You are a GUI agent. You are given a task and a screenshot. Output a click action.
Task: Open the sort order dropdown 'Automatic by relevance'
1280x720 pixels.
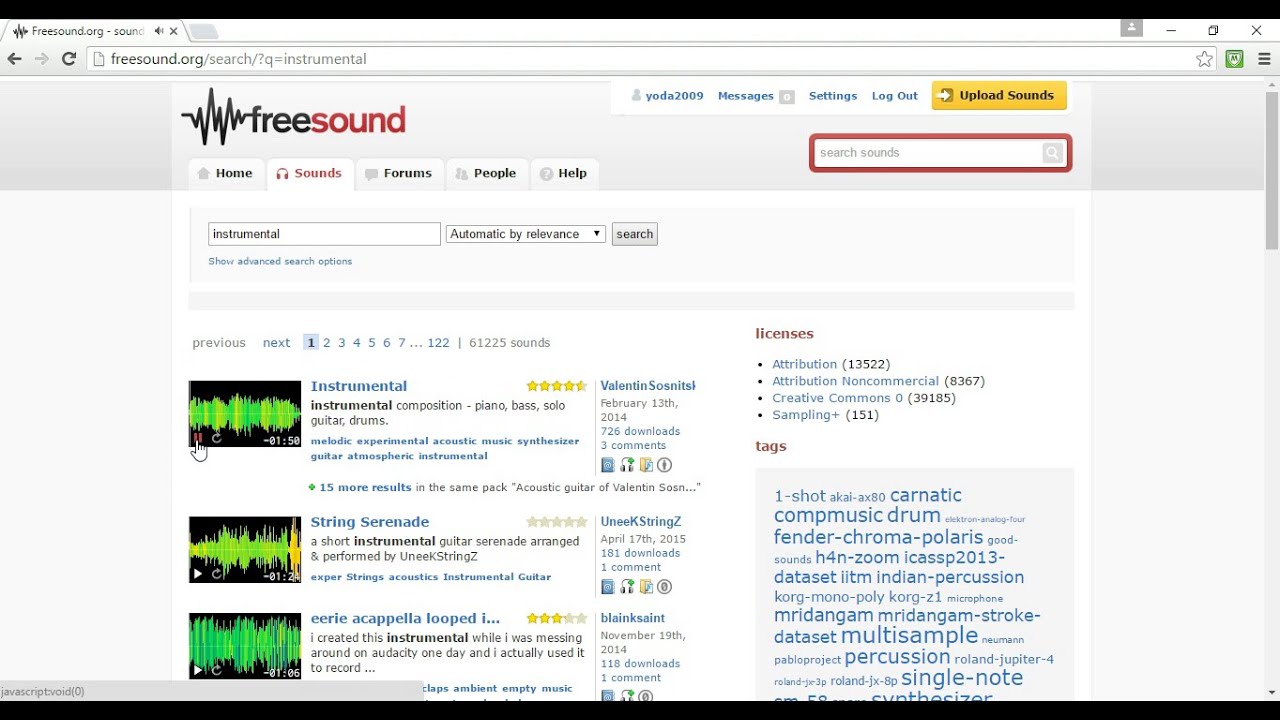(525, 234)
